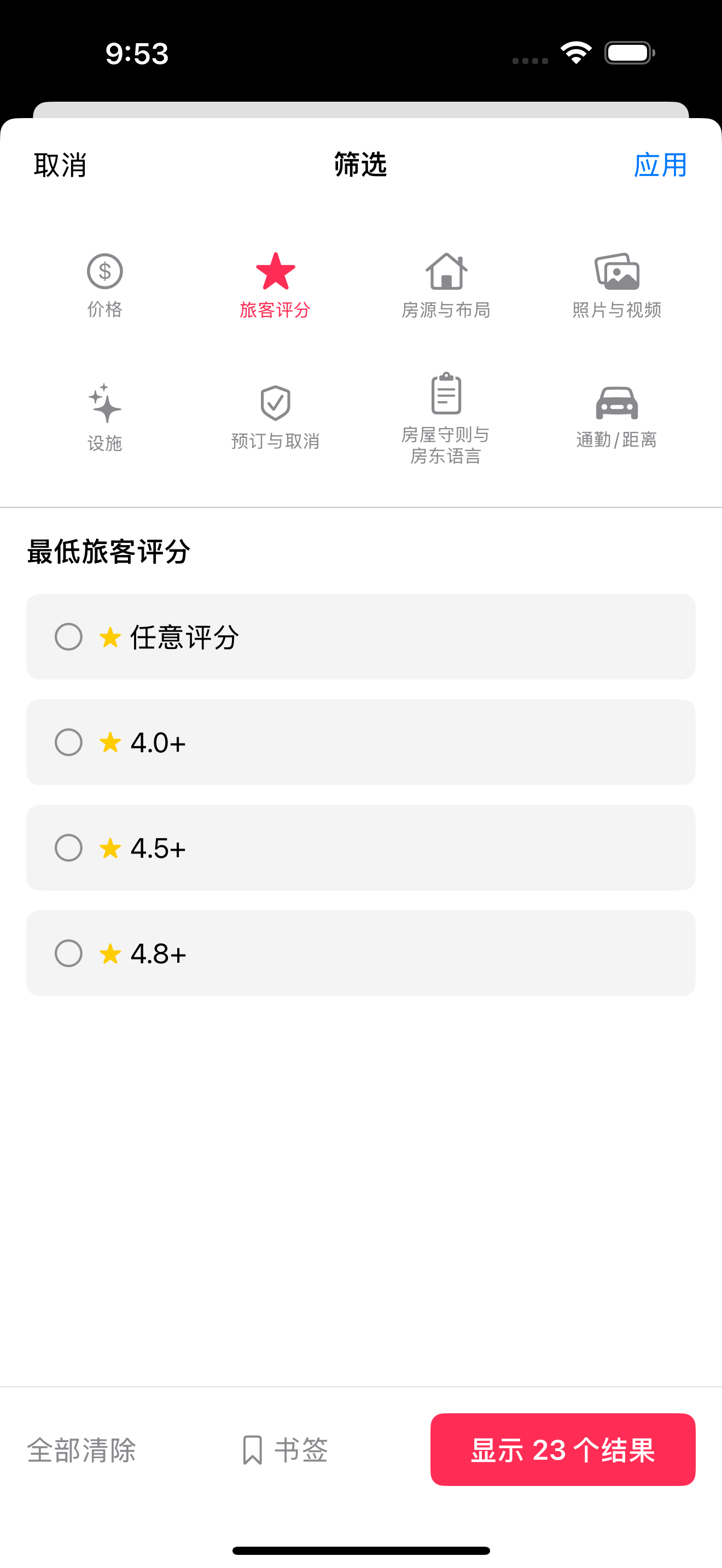722x1568 pixels.
Task: Open the 设施 sparkles icon
Action: [x=104, y=403]
